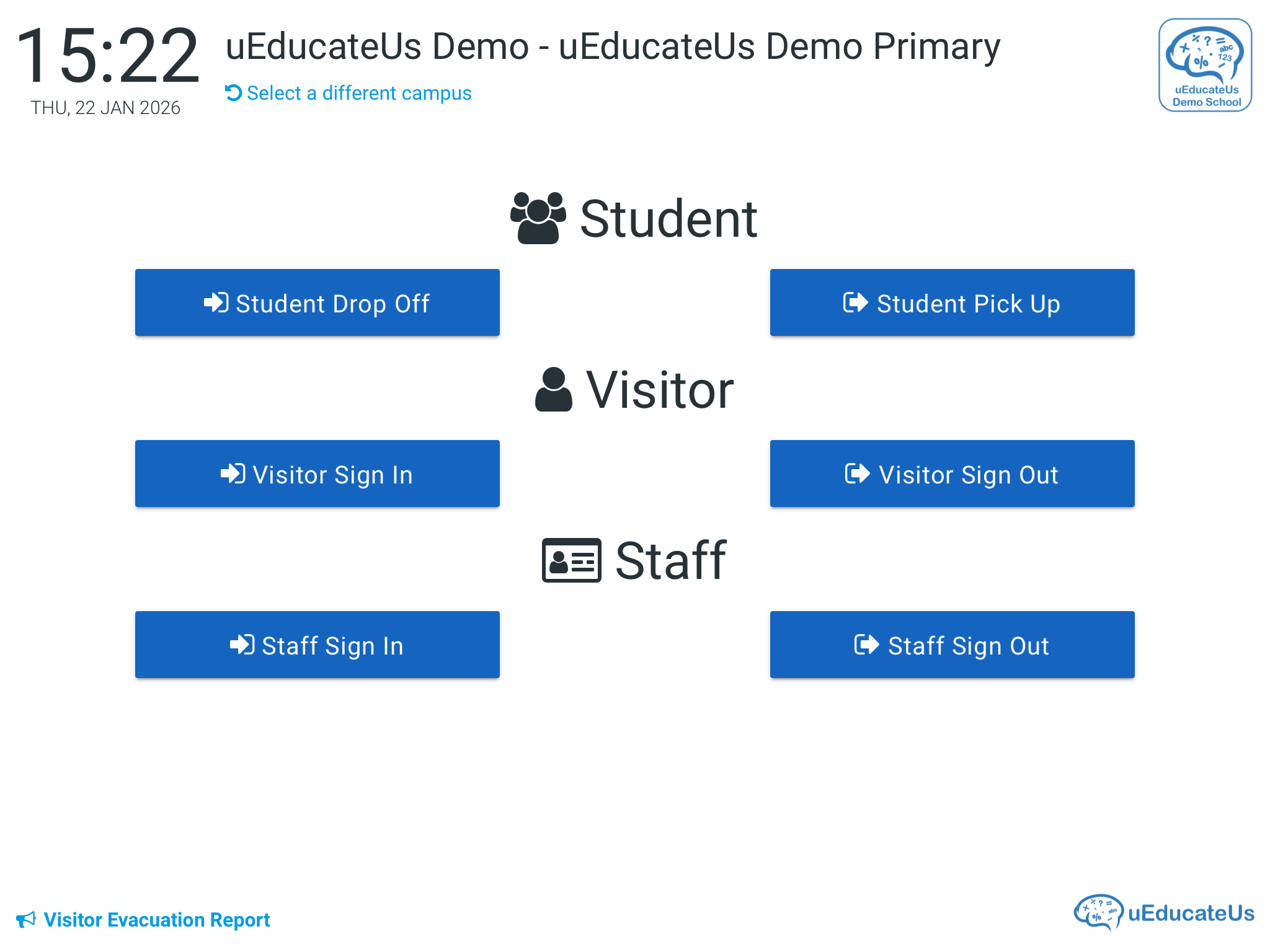Click sign-out arrow icon on Student Pick Up

point(855,303)
